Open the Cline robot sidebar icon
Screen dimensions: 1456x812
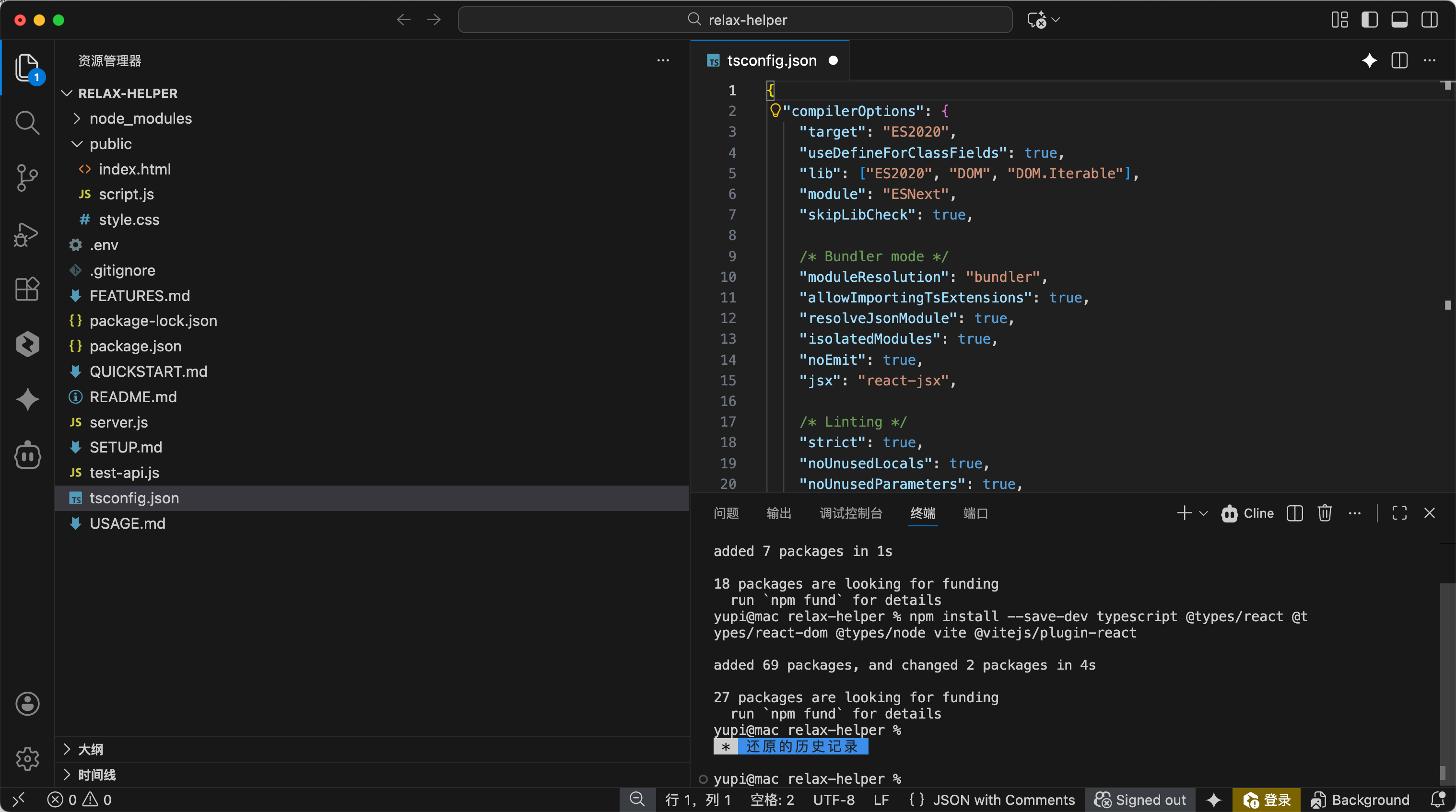pos(26,455)
